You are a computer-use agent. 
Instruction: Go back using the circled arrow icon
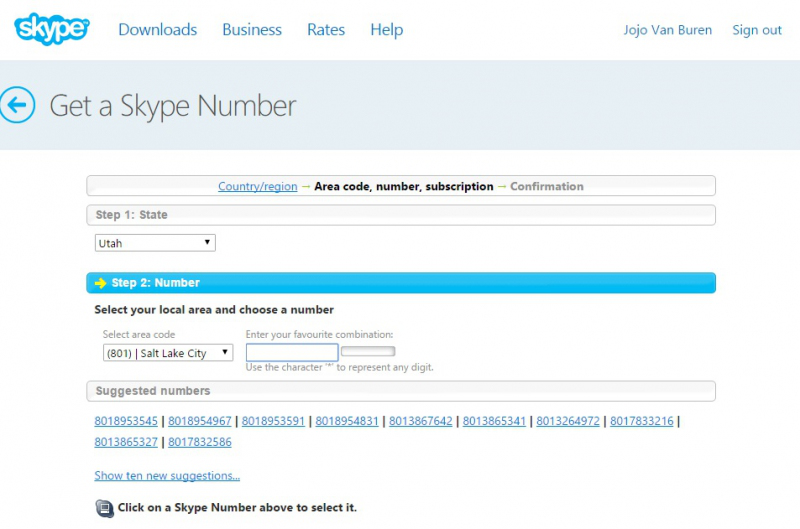[x=17, y=105]
